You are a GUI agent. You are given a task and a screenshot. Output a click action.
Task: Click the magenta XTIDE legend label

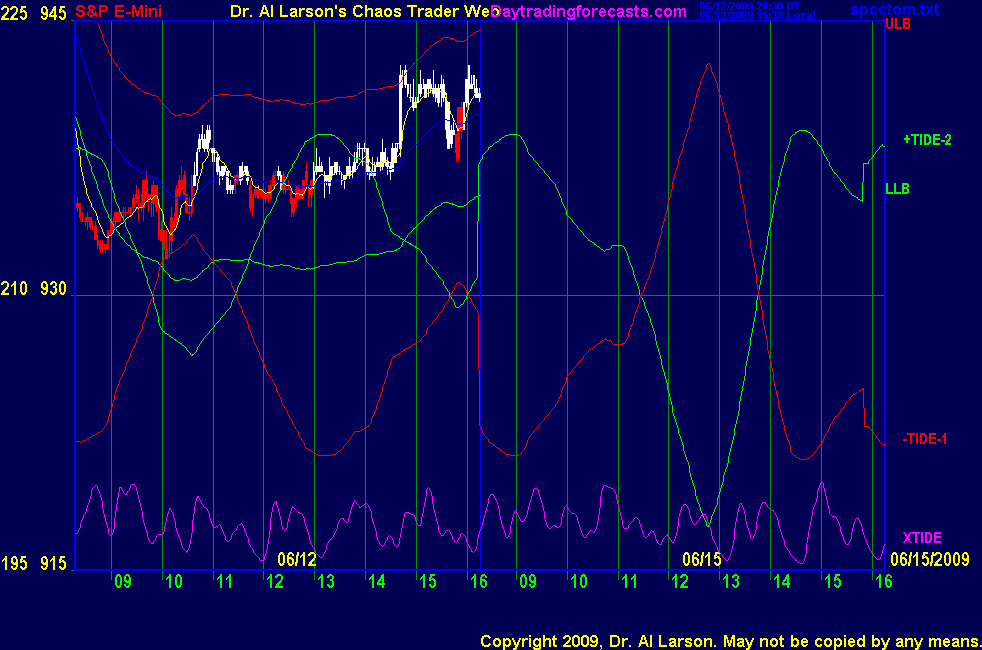(x=922, y=538)
